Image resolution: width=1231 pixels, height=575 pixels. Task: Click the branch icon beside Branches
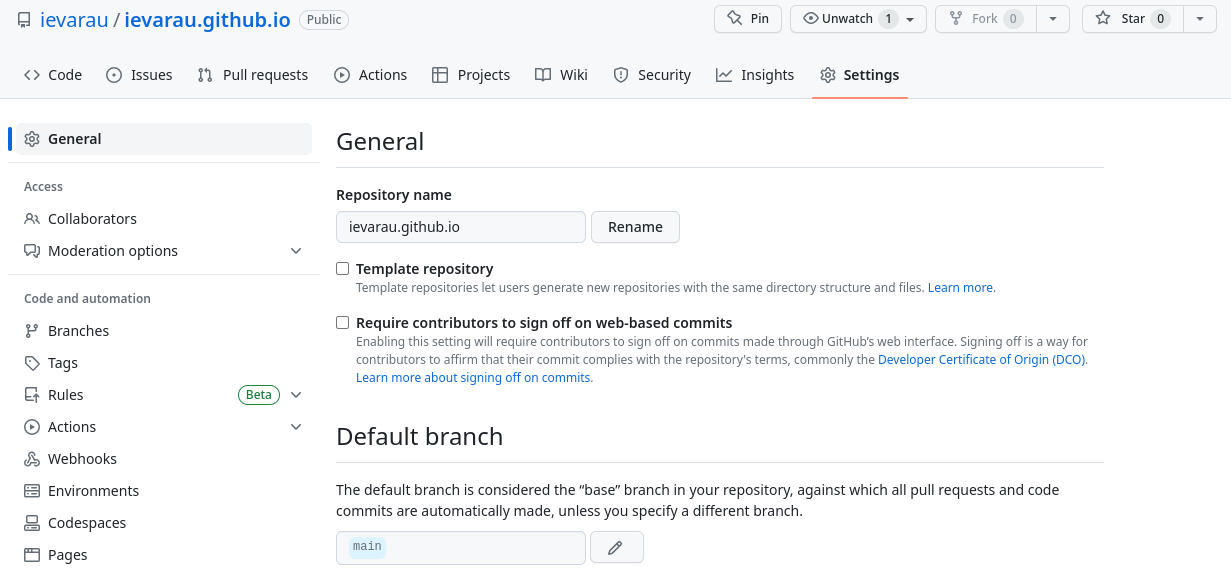[x=32, y=331]
